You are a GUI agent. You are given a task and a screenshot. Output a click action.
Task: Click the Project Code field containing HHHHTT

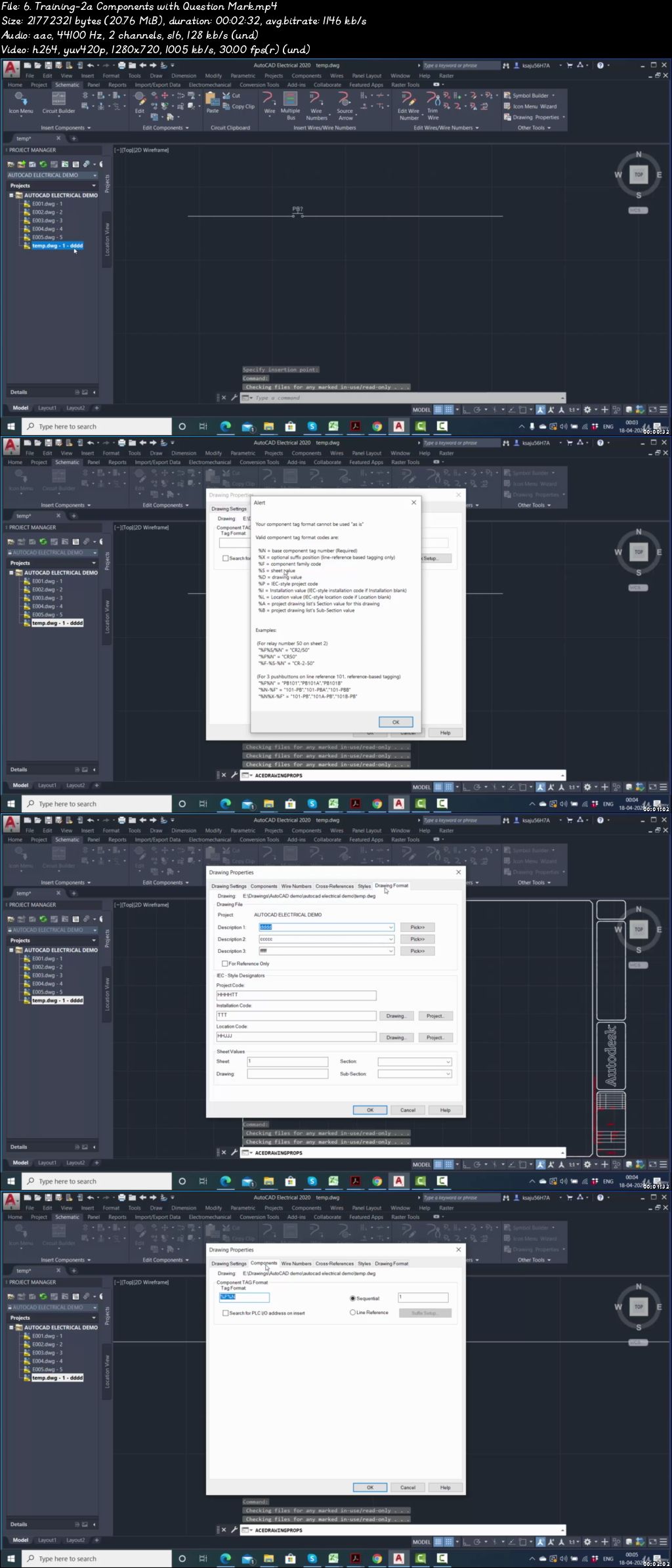(x=296, y=995)
